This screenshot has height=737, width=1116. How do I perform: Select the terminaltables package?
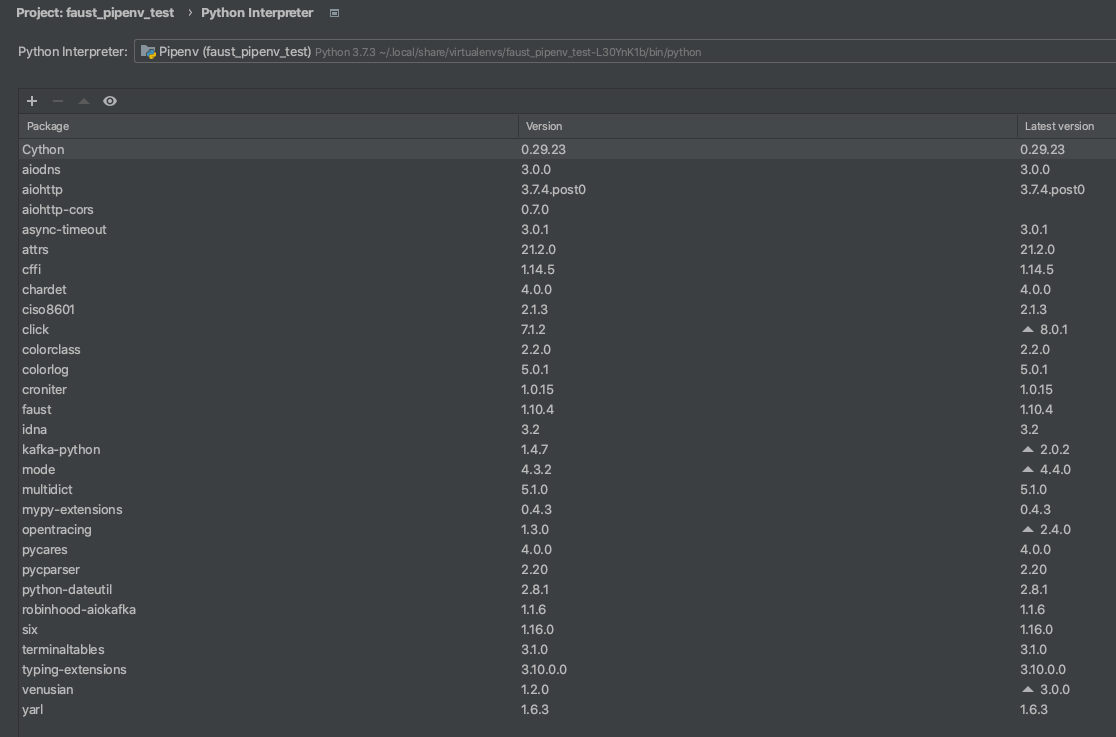click(x=63, y=649)
